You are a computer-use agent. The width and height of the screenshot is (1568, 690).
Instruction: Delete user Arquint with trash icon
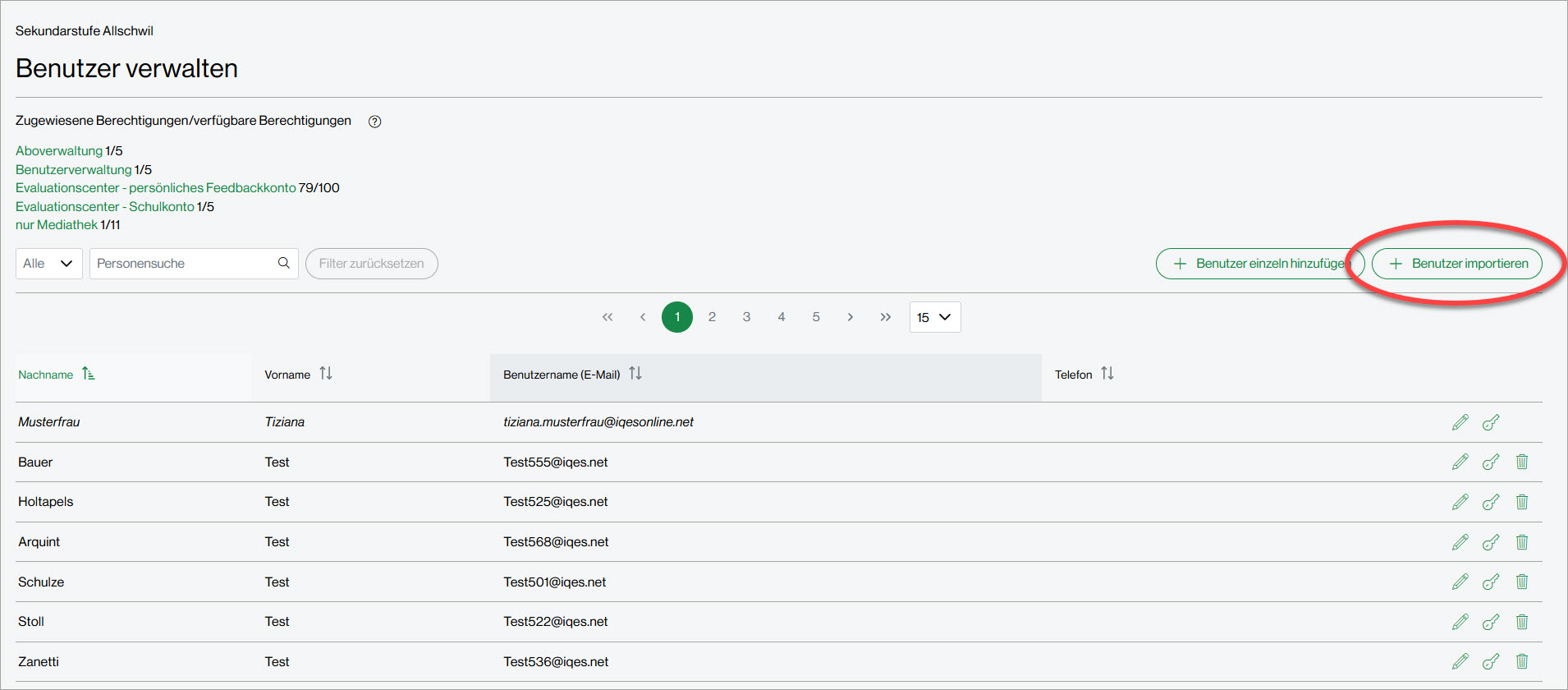click(1522, 542)
